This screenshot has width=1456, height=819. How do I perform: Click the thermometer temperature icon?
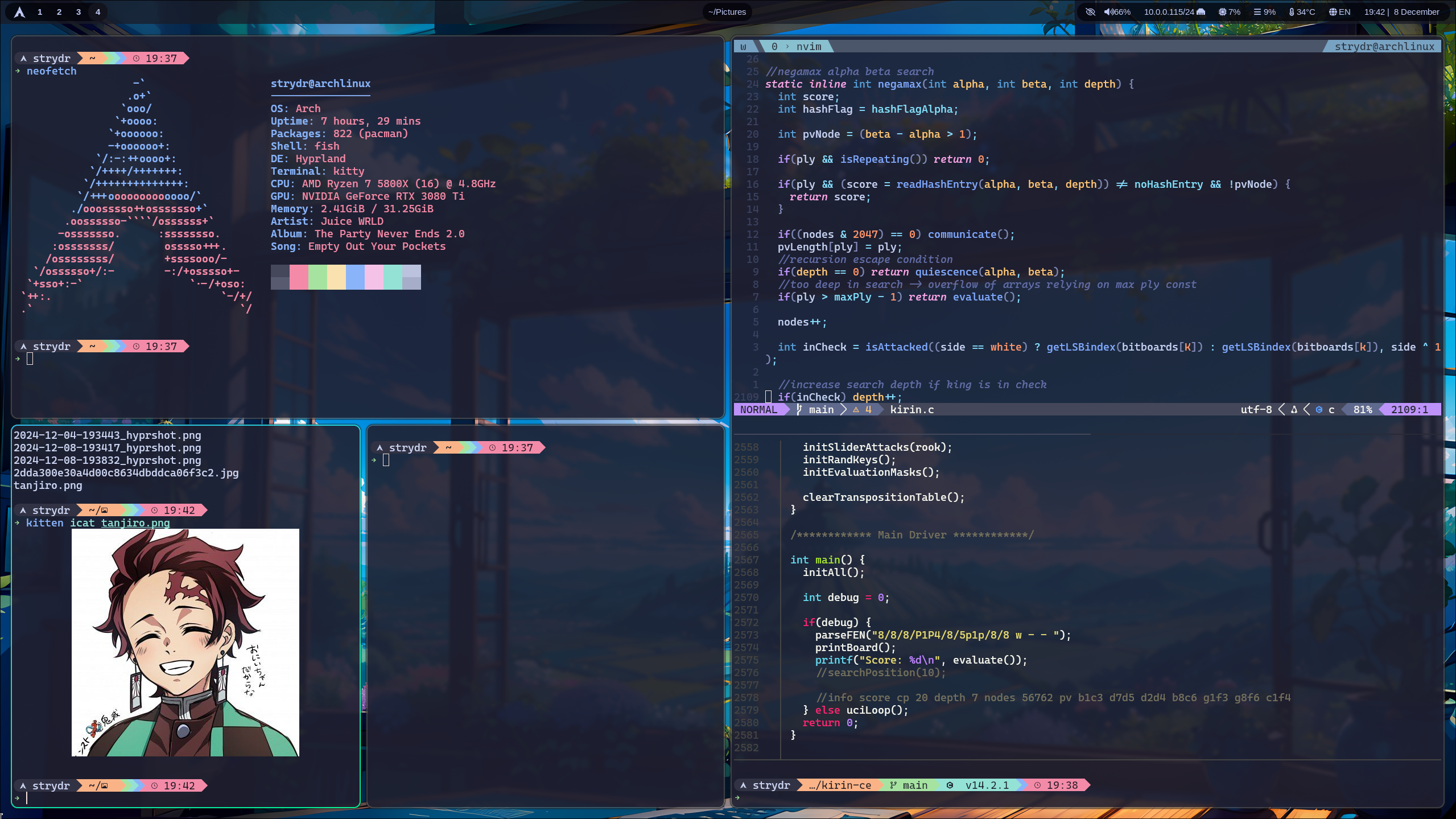point(1292,12)
